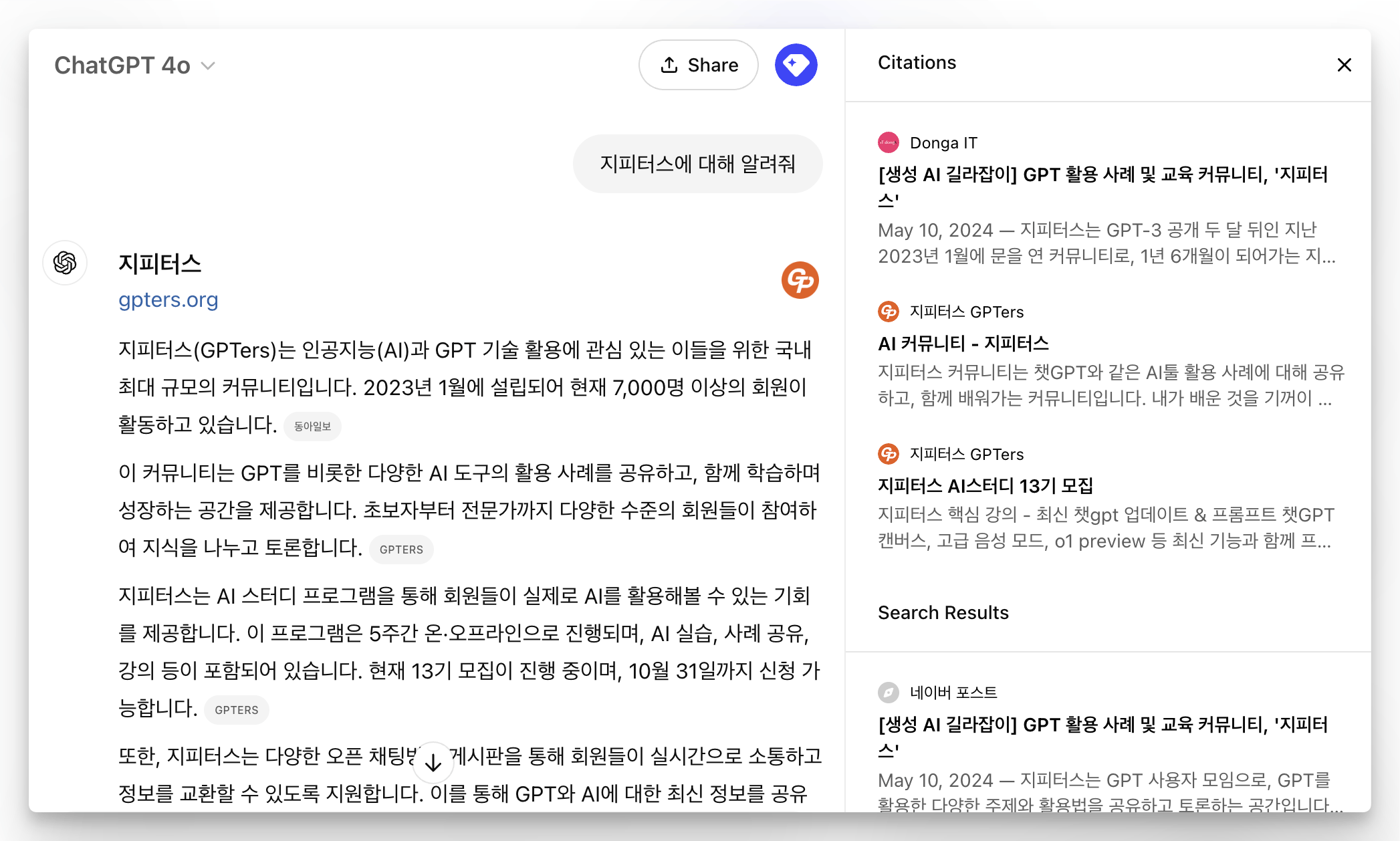1400x841 pixels.
Task: Click the user message '지피터스에 대해 알려줘'
Action: click(x=697, y=164)
